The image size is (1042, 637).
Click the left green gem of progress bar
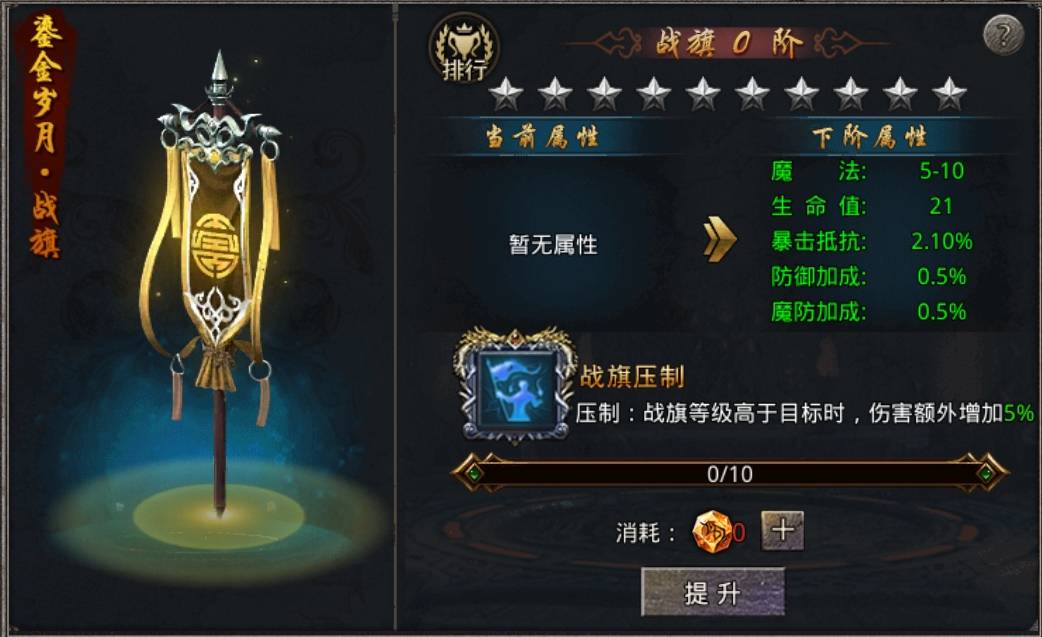coord(473,474)
